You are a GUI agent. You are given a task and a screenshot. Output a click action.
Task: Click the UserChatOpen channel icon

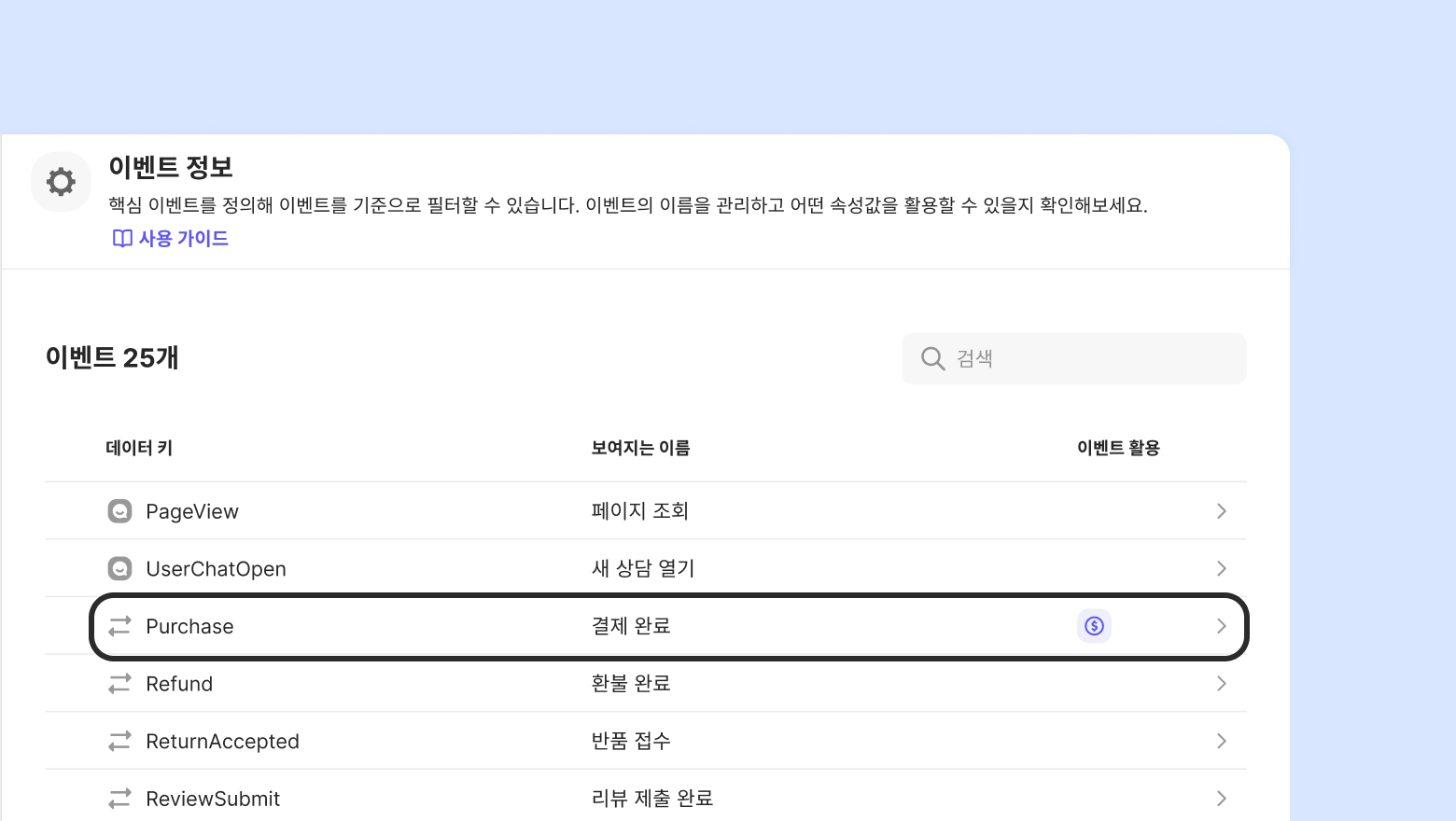click(x=119, y=569)
